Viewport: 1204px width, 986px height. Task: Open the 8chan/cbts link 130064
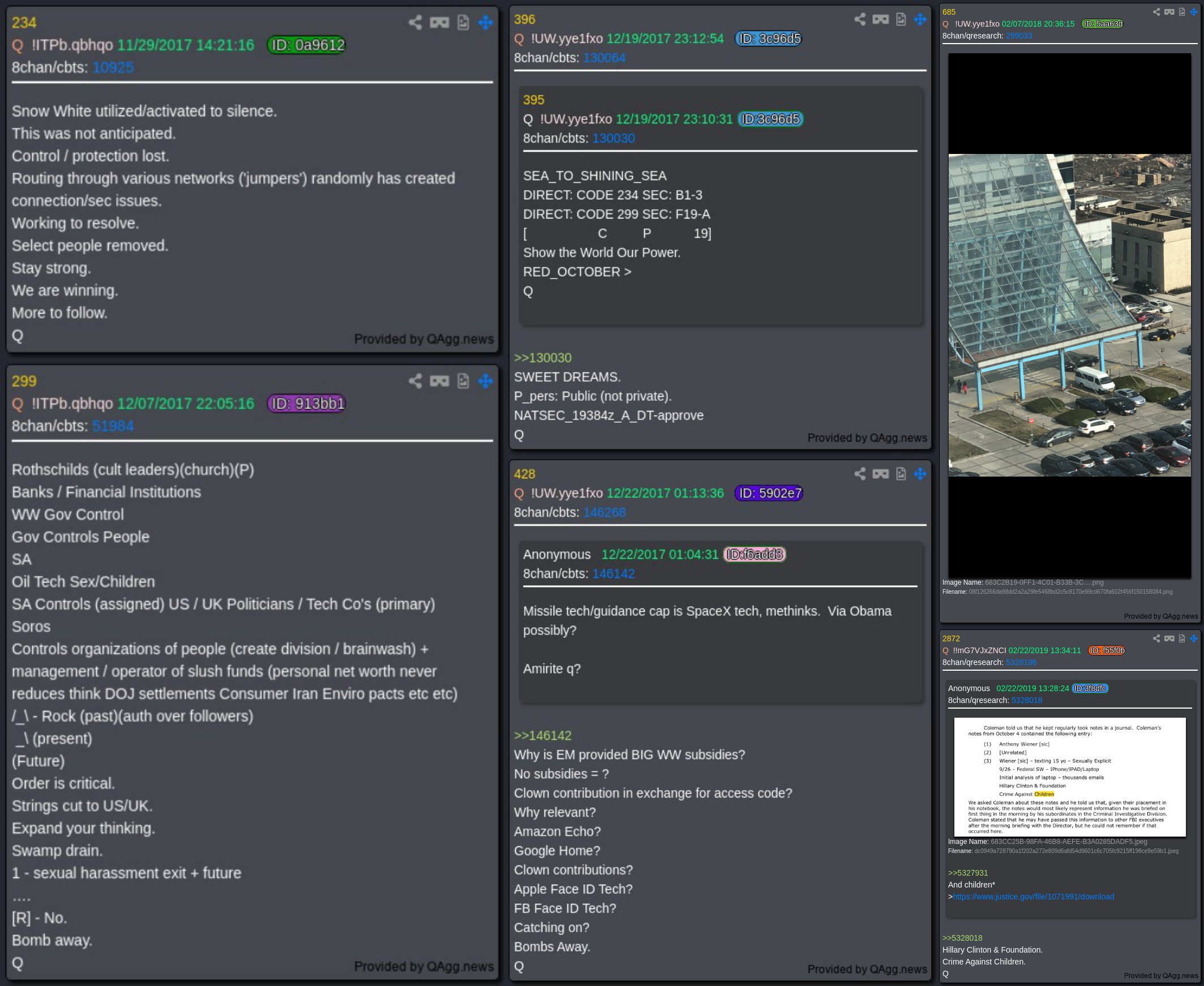(x=605, y=58)
